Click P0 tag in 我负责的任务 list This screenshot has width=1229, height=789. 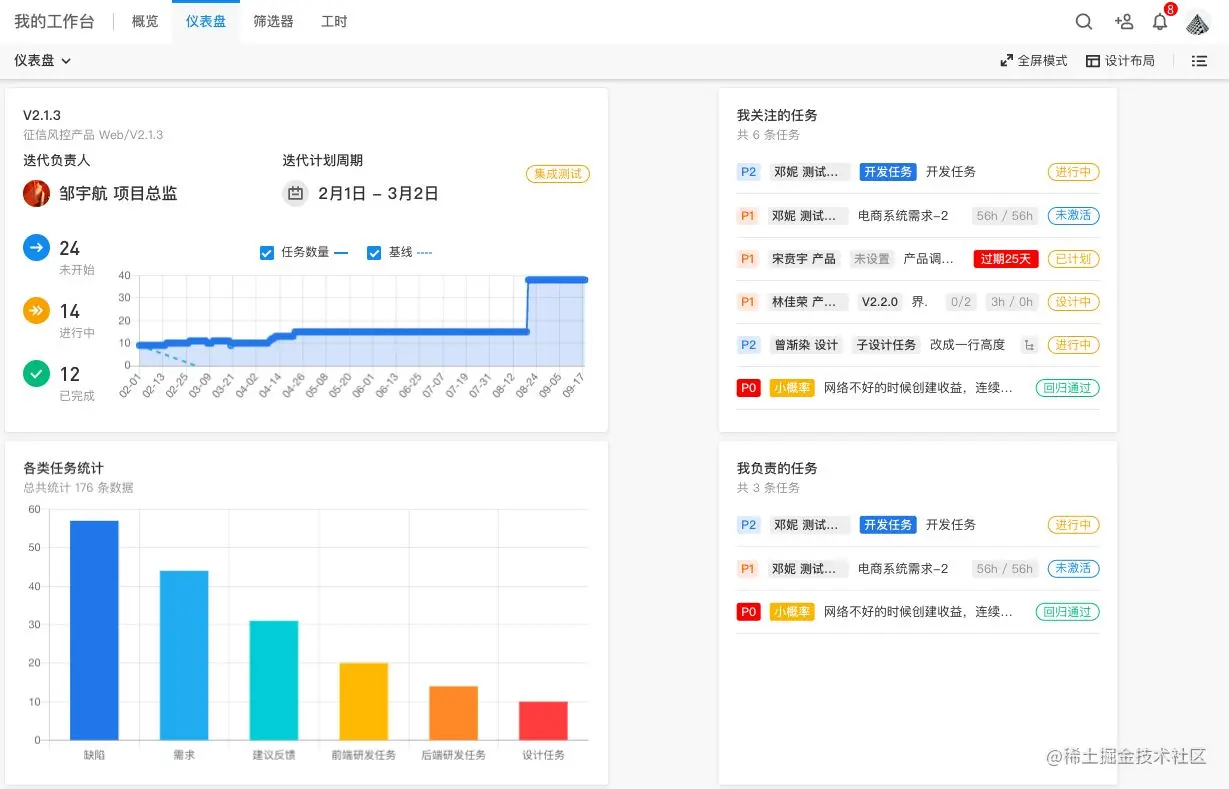748,612
